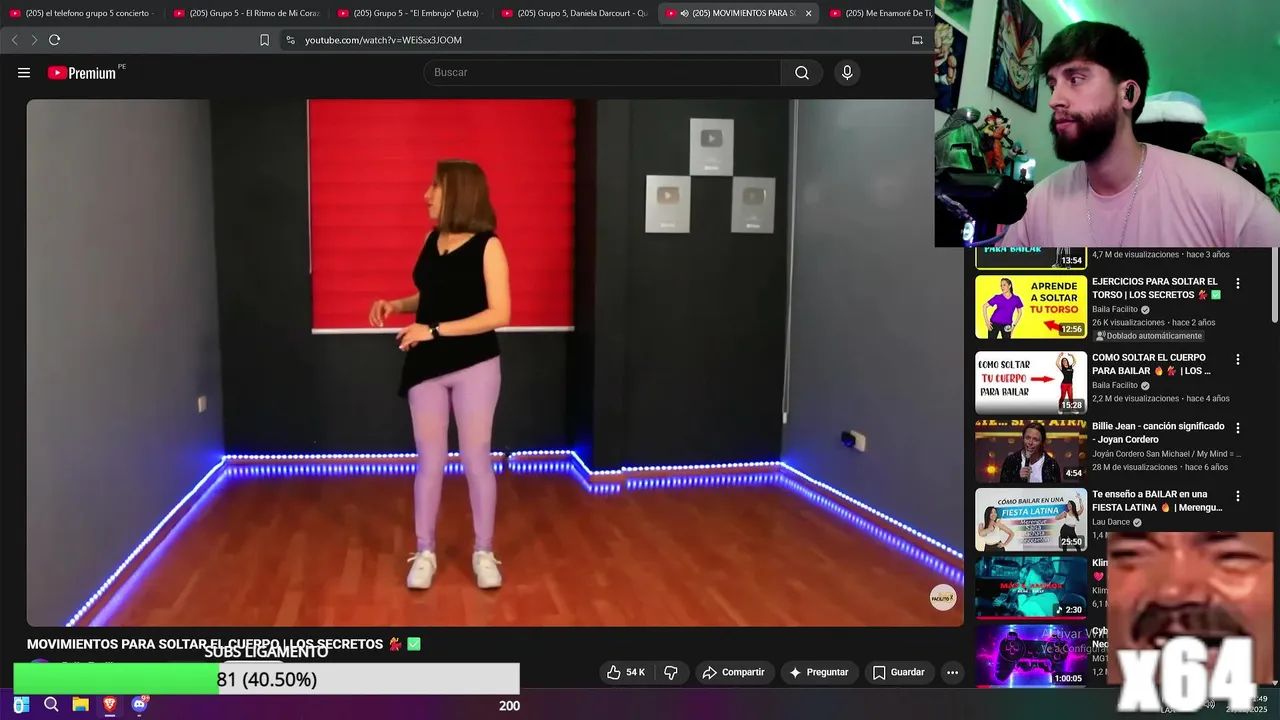
Task: Open the YouTube hamburger guide menu
Action: point(24,72)
